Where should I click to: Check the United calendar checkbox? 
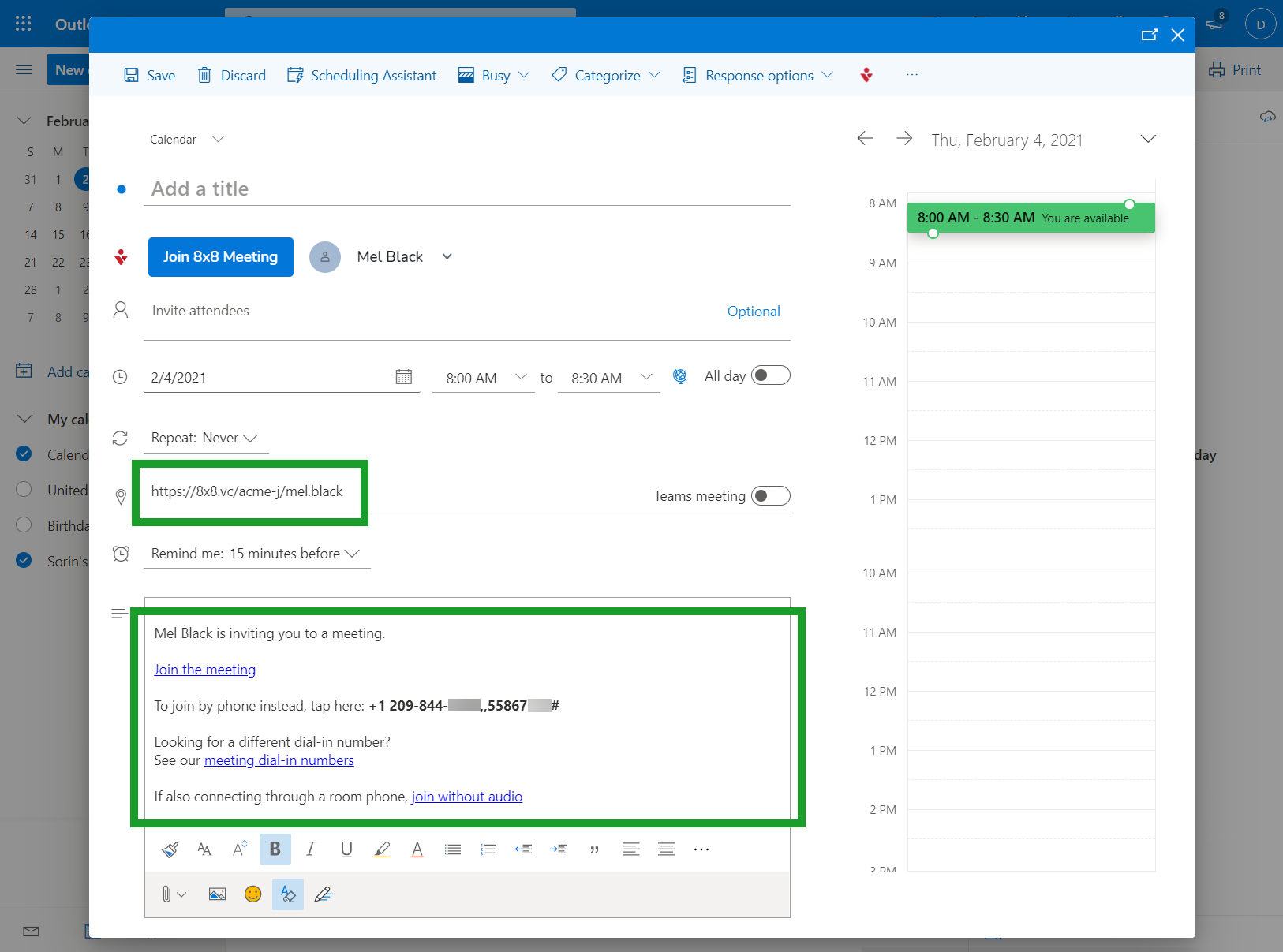[24, 489]
